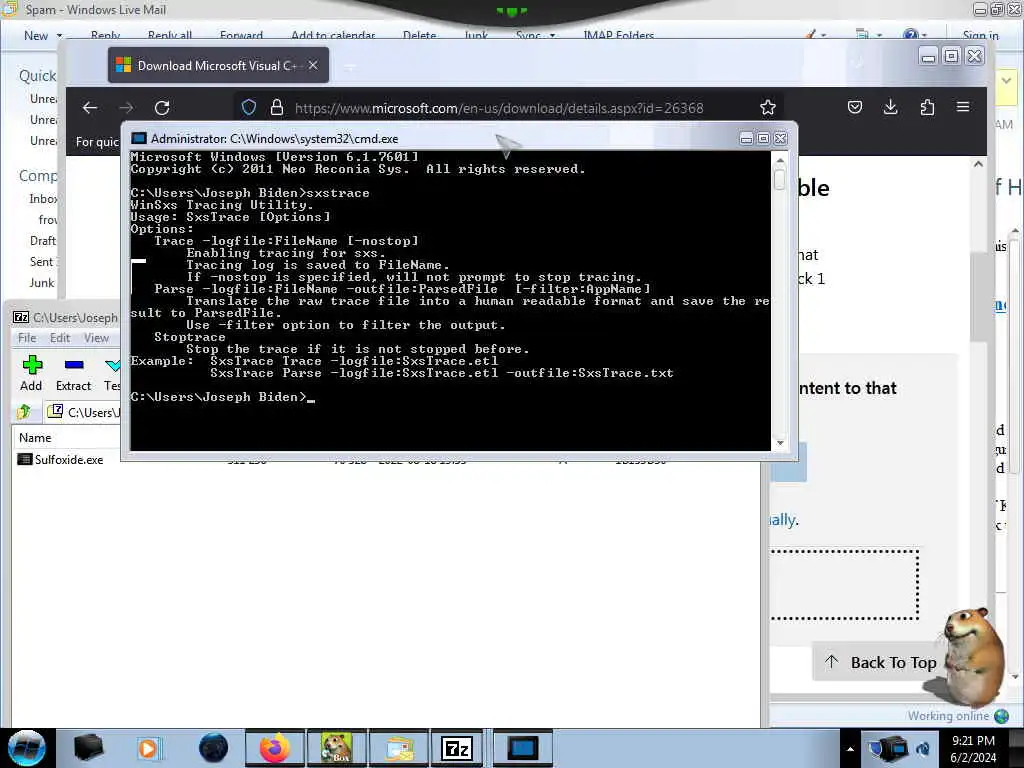The image size is (1024, 768).
Task: Open the Windows Start orb
Action: pyautogui.click(x=27, y=748)
